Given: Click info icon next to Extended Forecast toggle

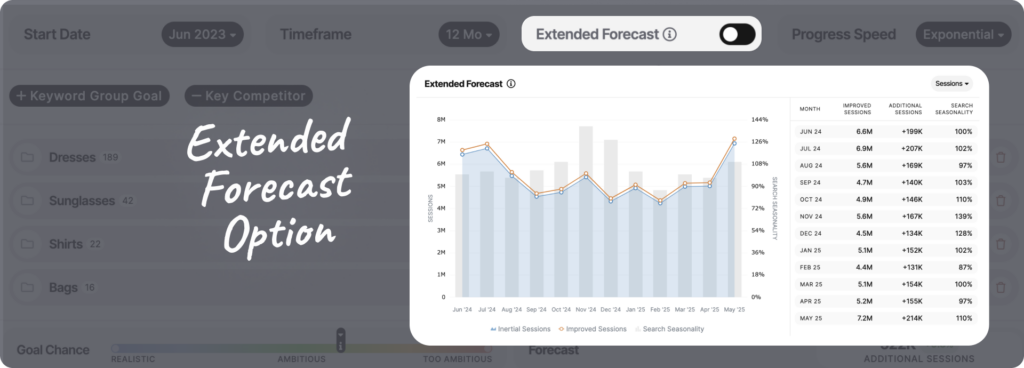Looking at the screenshot, I should click(669, 35).
